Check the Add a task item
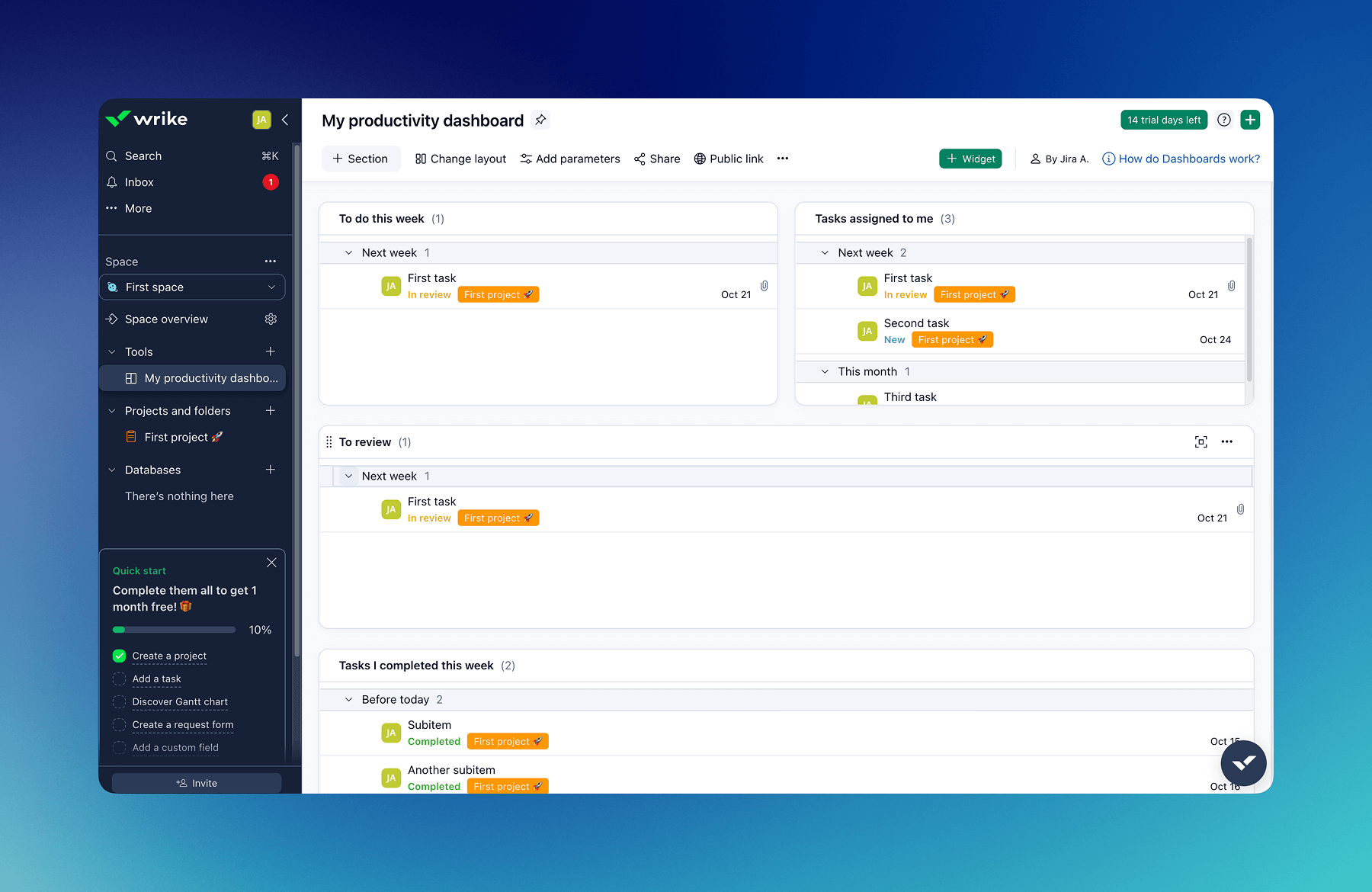 [x=120, y=679]
